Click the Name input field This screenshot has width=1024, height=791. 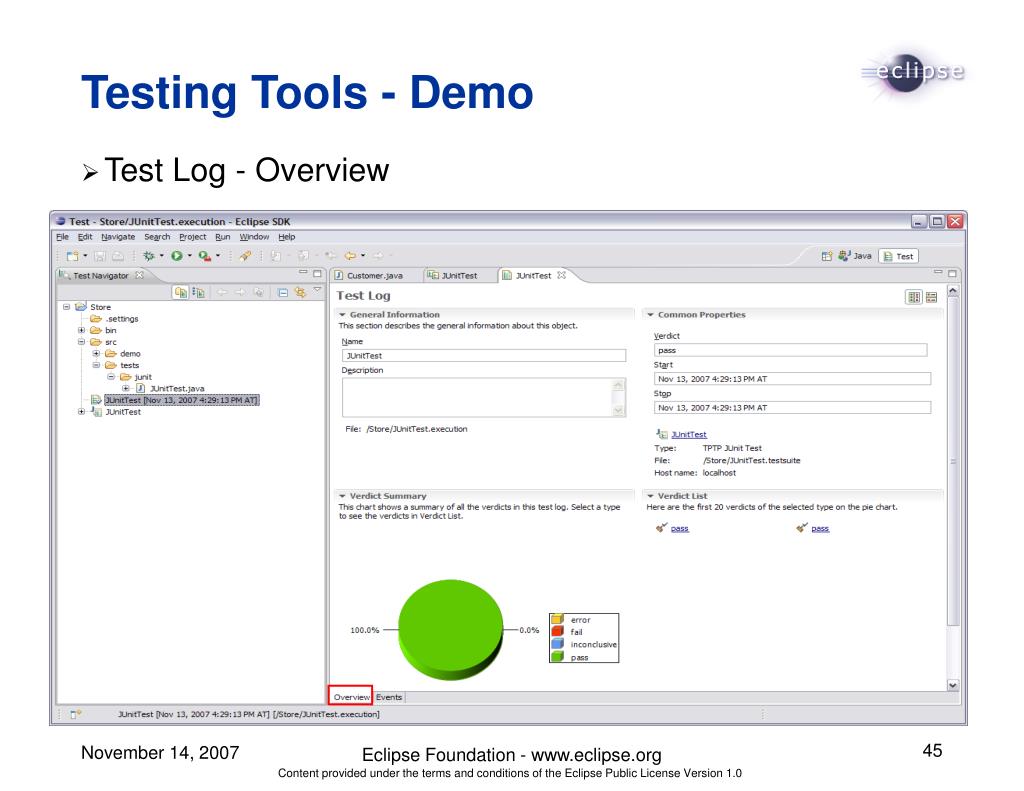coord(484,355)
